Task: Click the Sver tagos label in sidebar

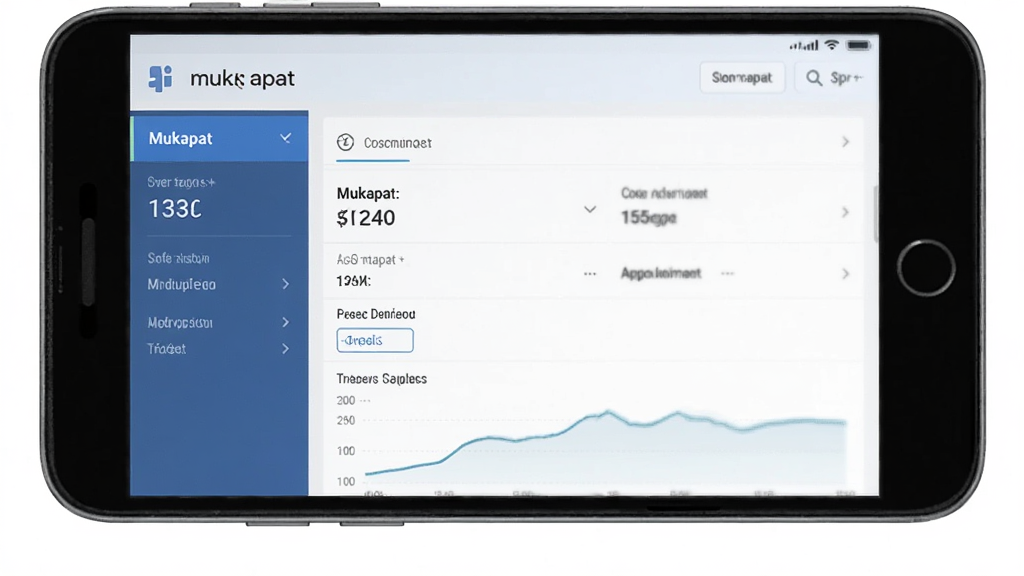Action: 181,182
